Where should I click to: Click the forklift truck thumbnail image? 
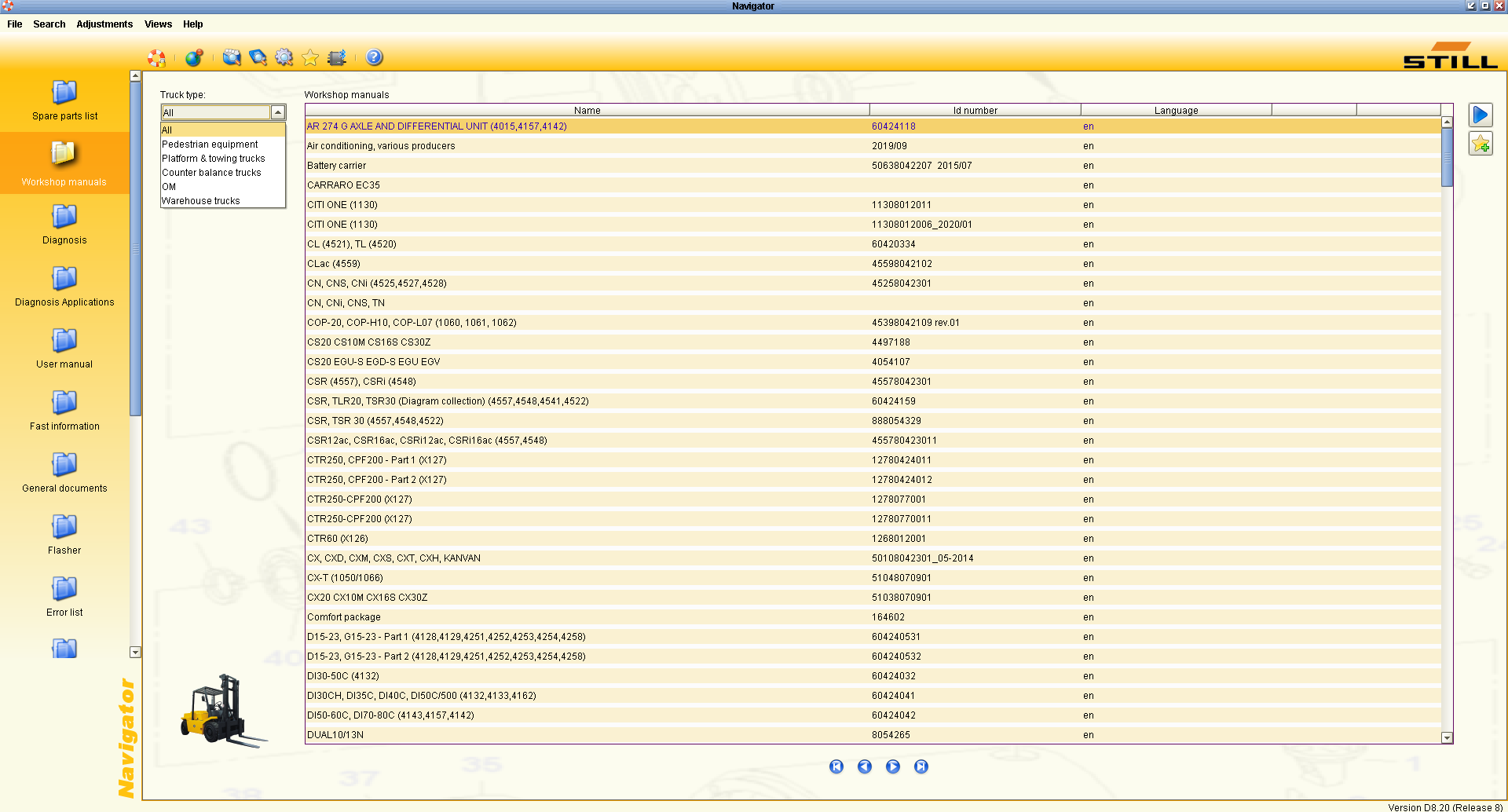pos(223,710)
